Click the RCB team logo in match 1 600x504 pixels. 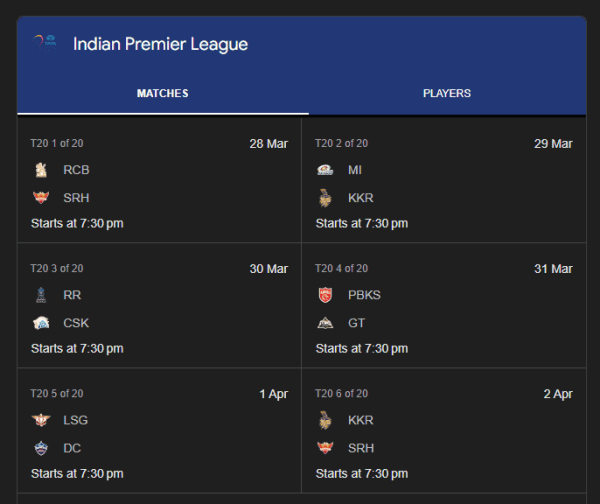tap(41, 170)
